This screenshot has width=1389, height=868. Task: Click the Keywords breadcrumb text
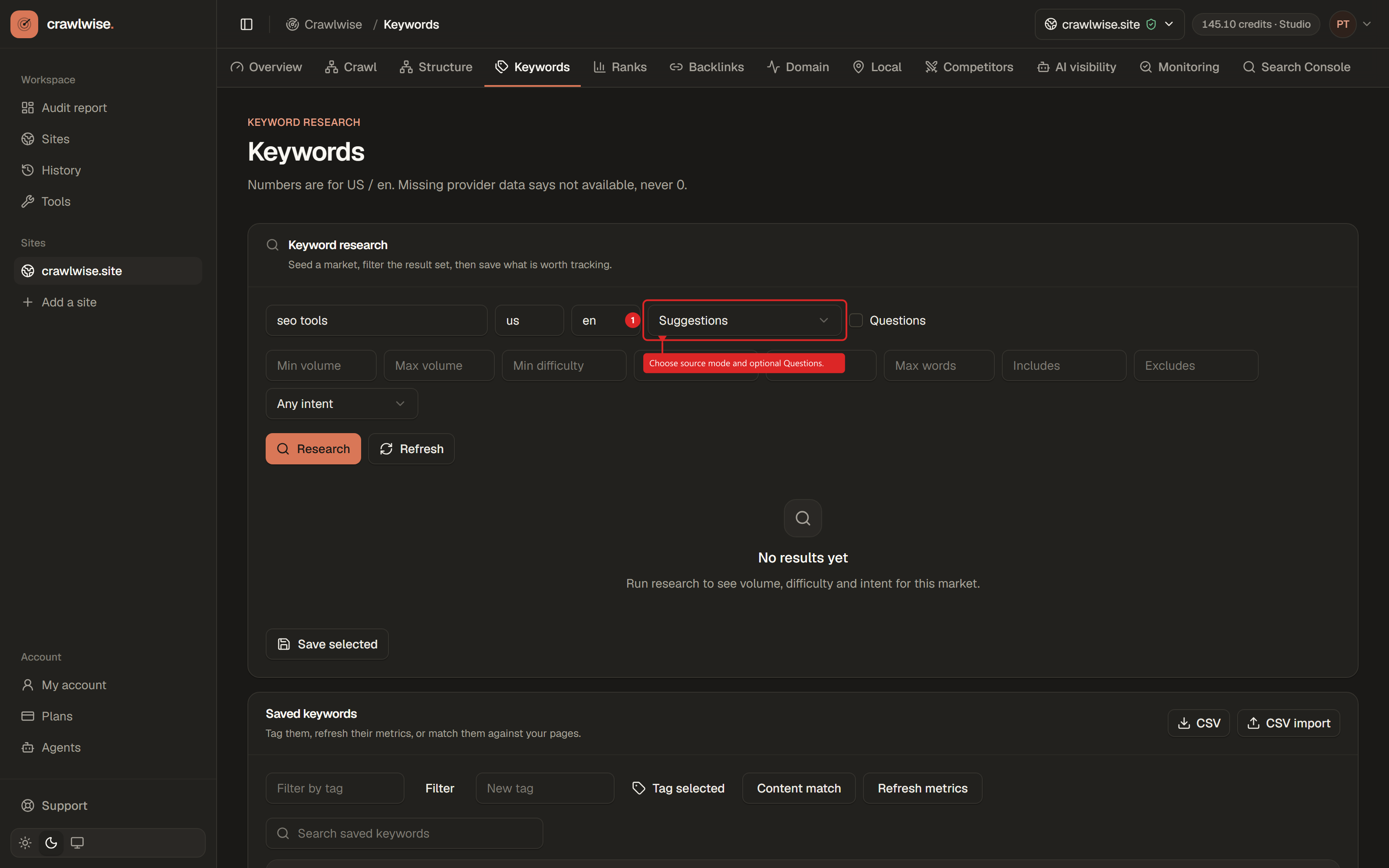pyautogui.click(x=411, y=24)
